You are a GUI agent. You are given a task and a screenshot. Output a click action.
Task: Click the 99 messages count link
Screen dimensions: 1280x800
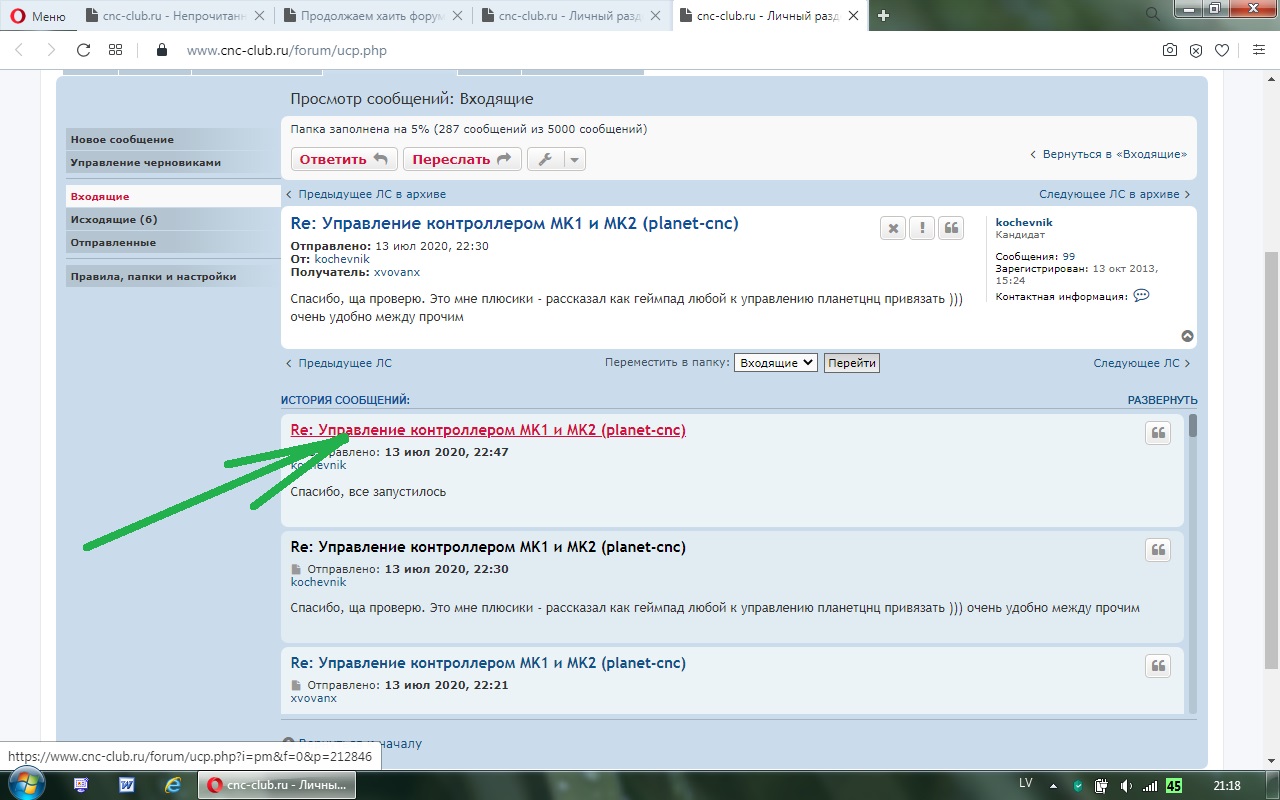coord(1068,257)
